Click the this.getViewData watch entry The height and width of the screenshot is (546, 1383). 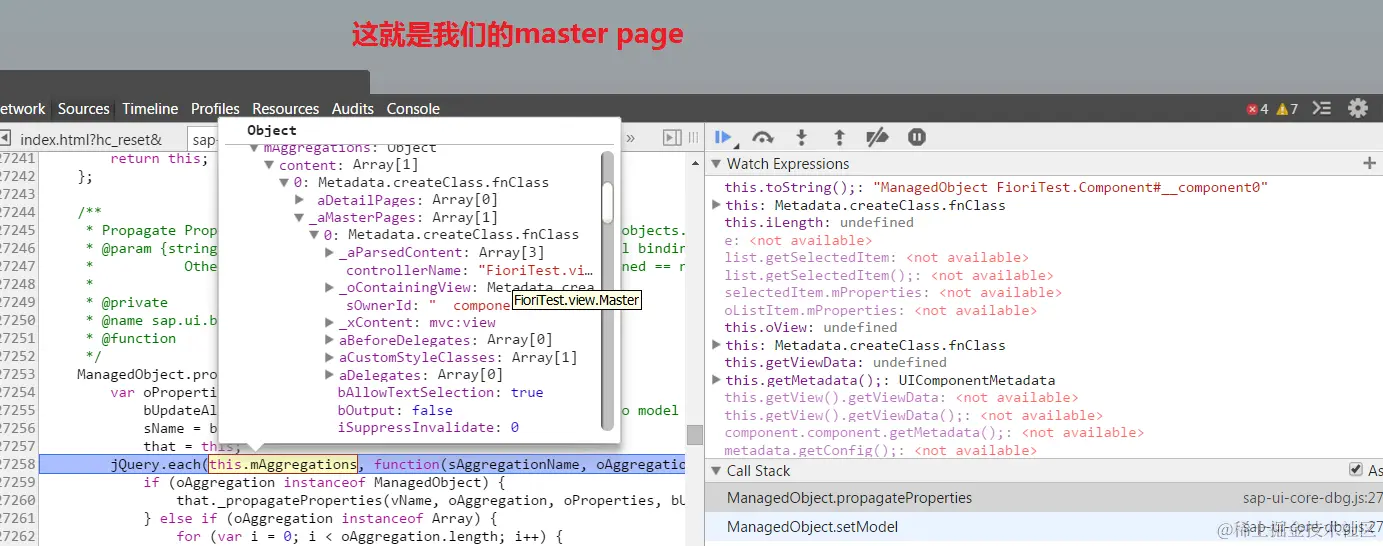point(835,362)
